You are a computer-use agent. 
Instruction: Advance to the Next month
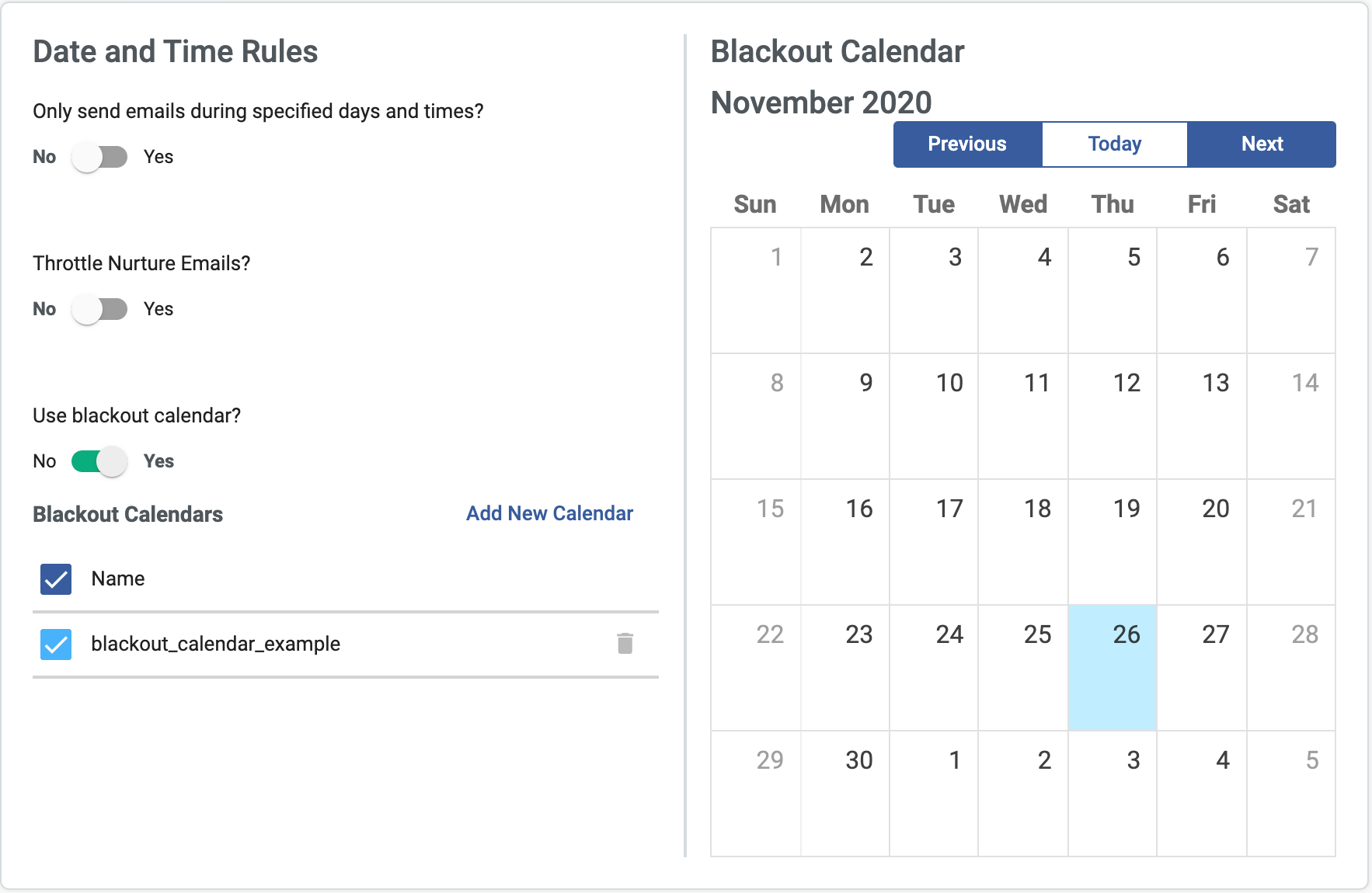pos(1262,144)
